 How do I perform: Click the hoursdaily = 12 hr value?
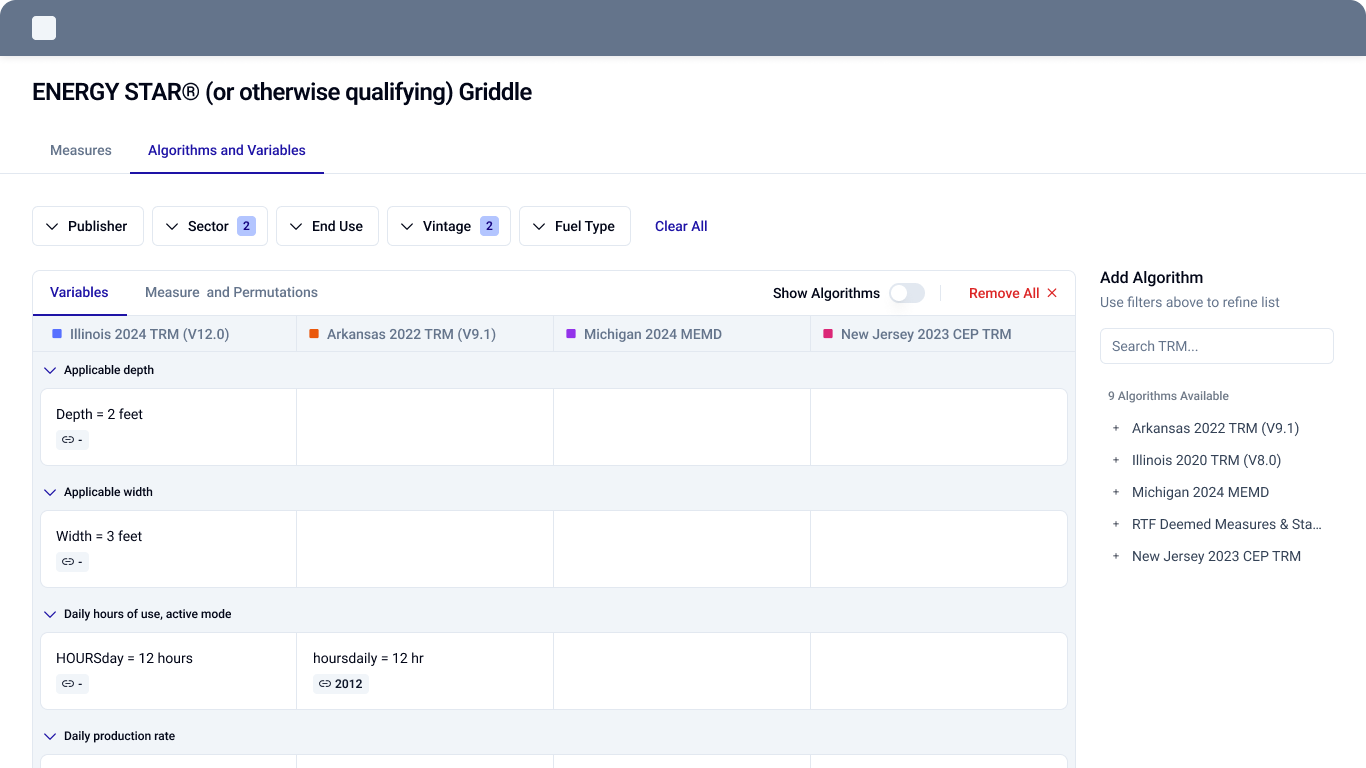coord(368,658)
